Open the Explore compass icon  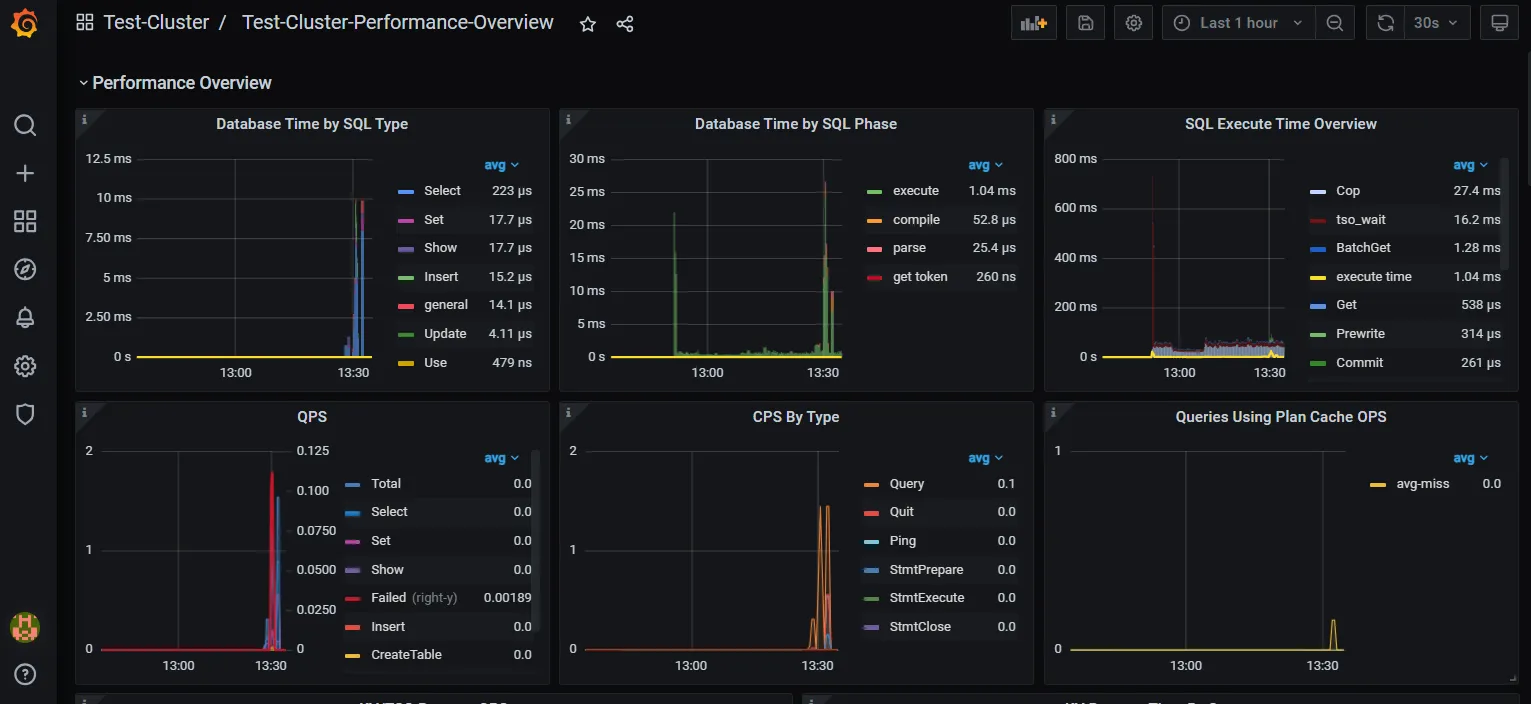coord(25,269)
